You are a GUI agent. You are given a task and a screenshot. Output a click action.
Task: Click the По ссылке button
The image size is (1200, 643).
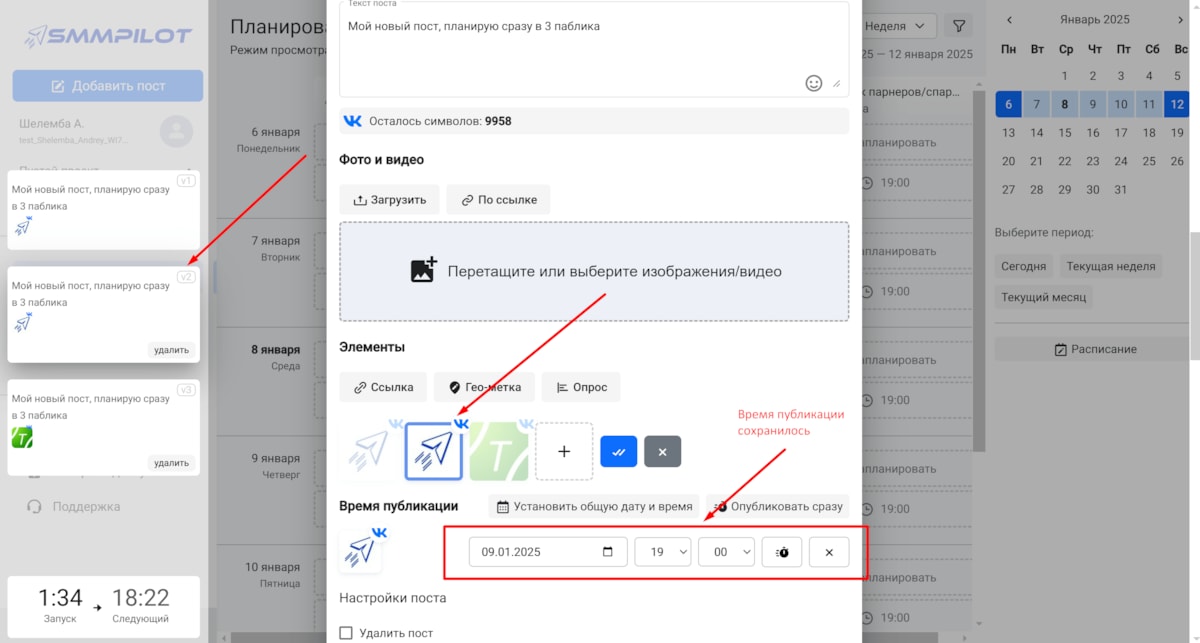(498, 199)
